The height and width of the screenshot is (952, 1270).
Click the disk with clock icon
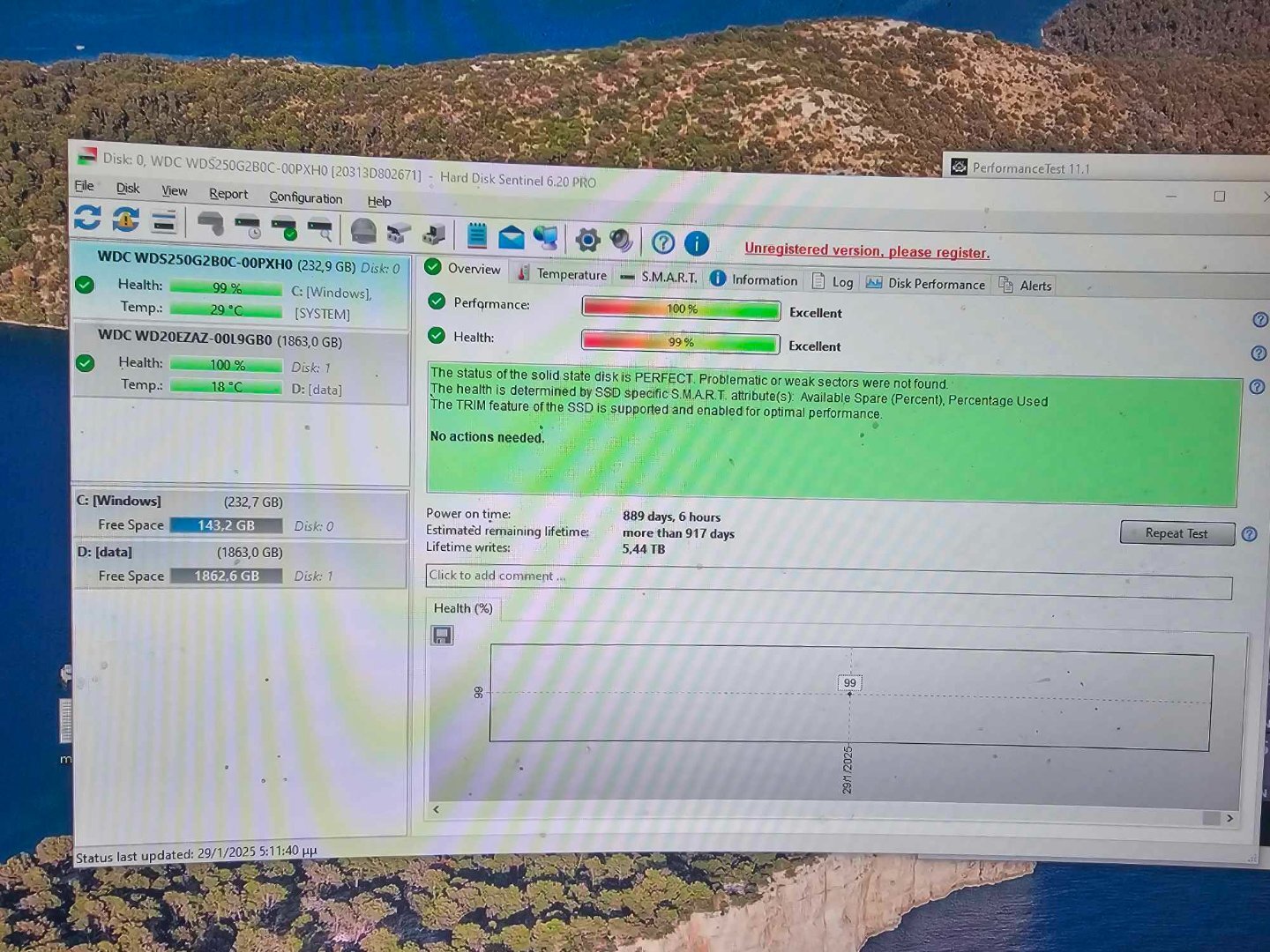(x=248, y=226)
